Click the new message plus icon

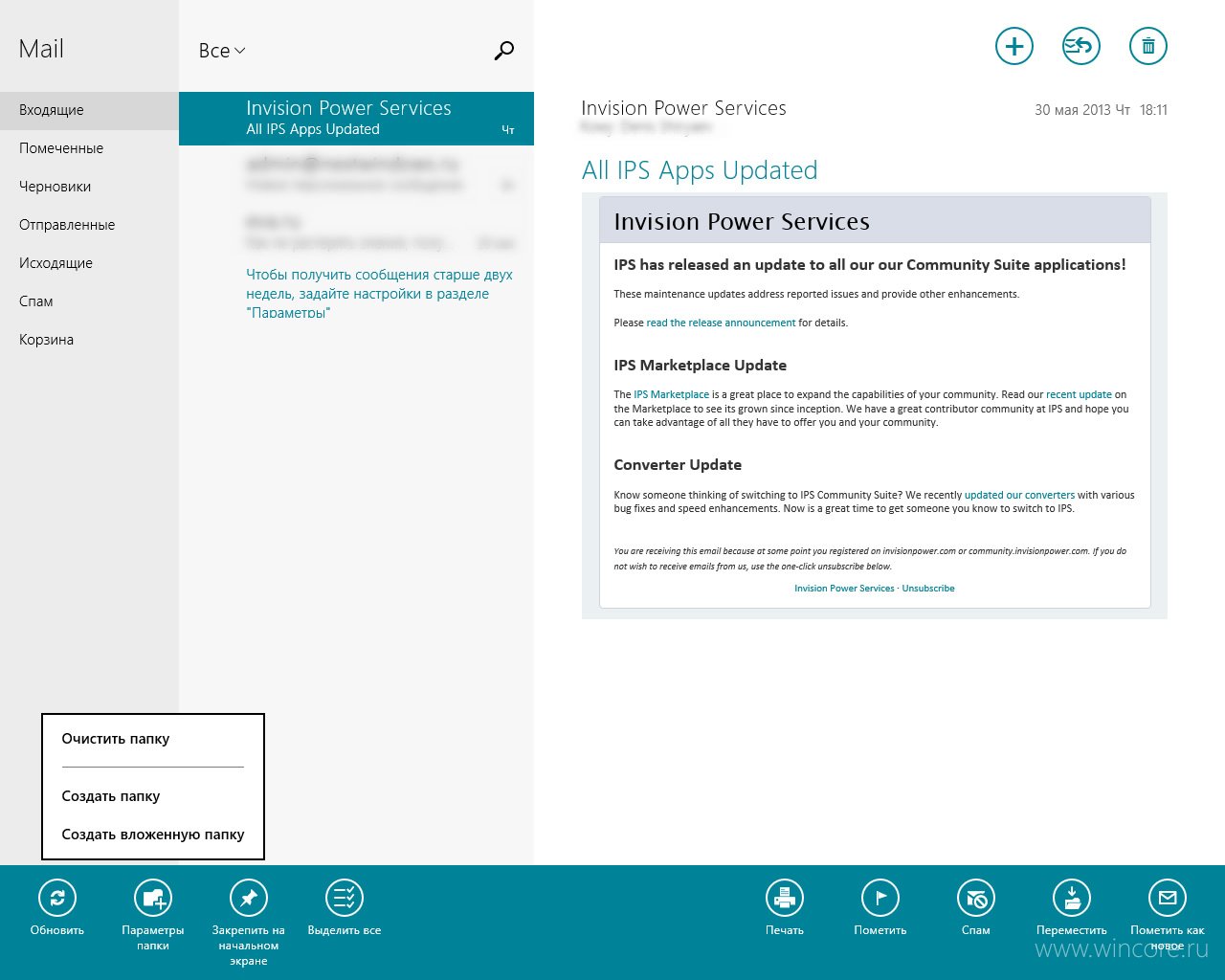[1014, 46]
